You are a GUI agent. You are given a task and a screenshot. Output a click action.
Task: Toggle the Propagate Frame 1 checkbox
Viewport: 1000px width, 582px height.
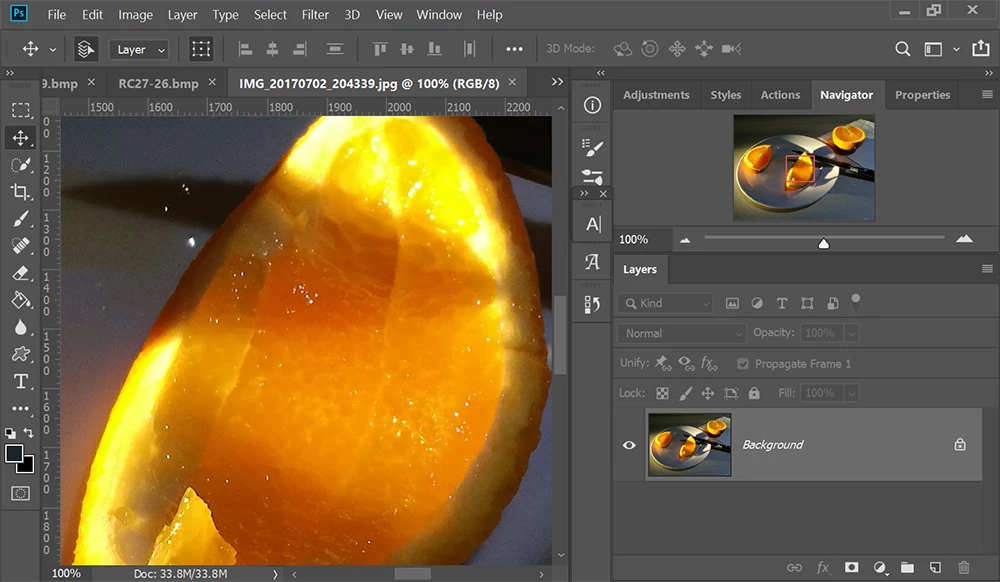click(742, 364)
